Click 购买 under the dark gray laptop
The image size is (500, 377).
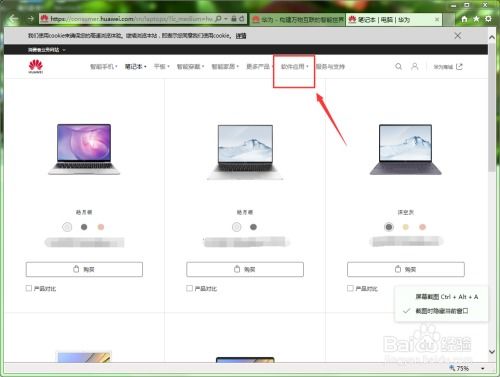pyautogui.click(x=406, y=269)
